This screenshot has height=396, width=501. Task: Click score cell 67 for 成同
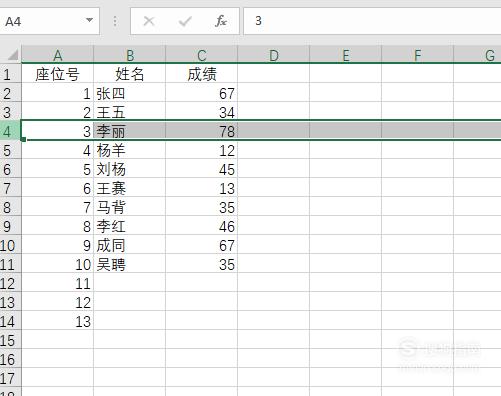tap(202, 245)
